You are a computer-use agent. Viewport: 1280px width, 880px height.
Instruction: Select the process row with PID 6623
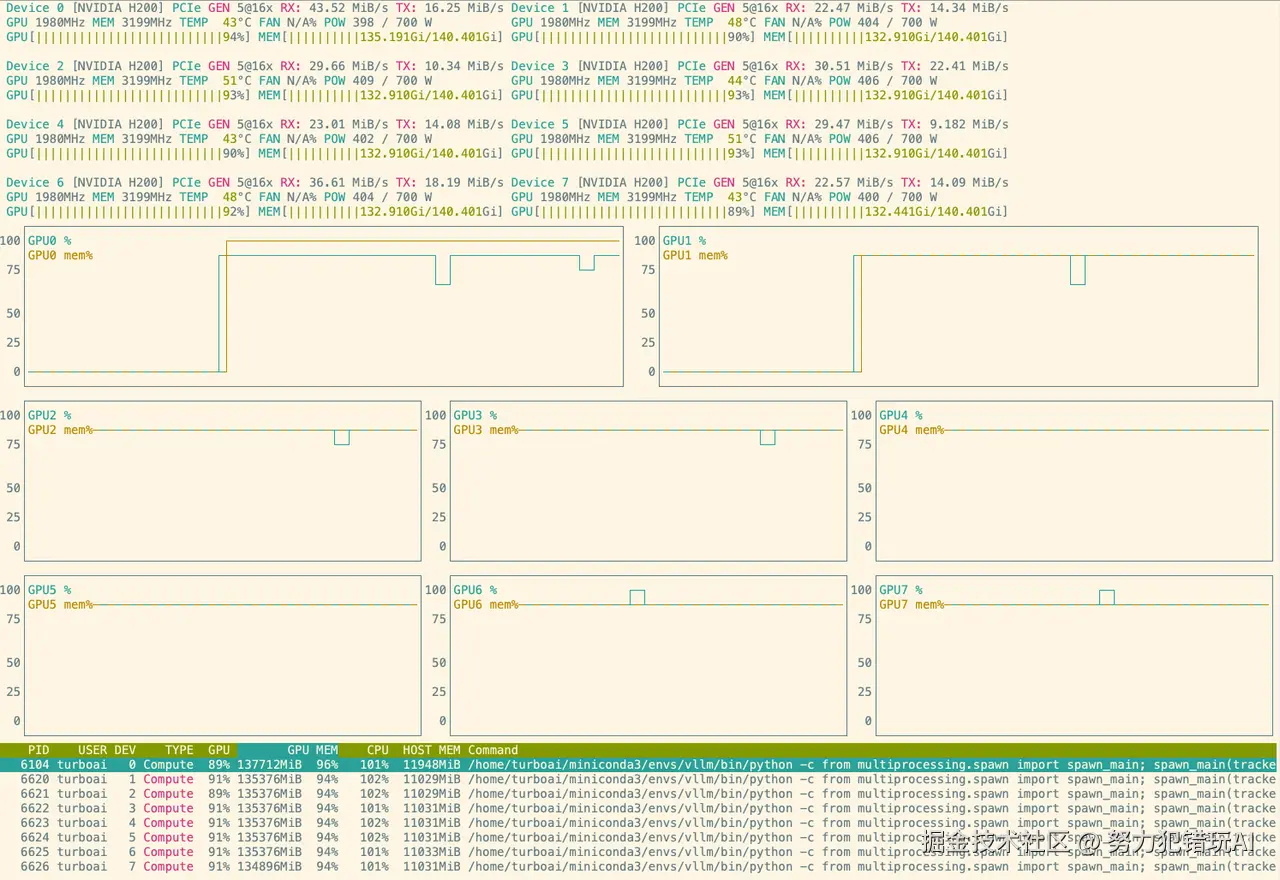[x=640, y=823]
